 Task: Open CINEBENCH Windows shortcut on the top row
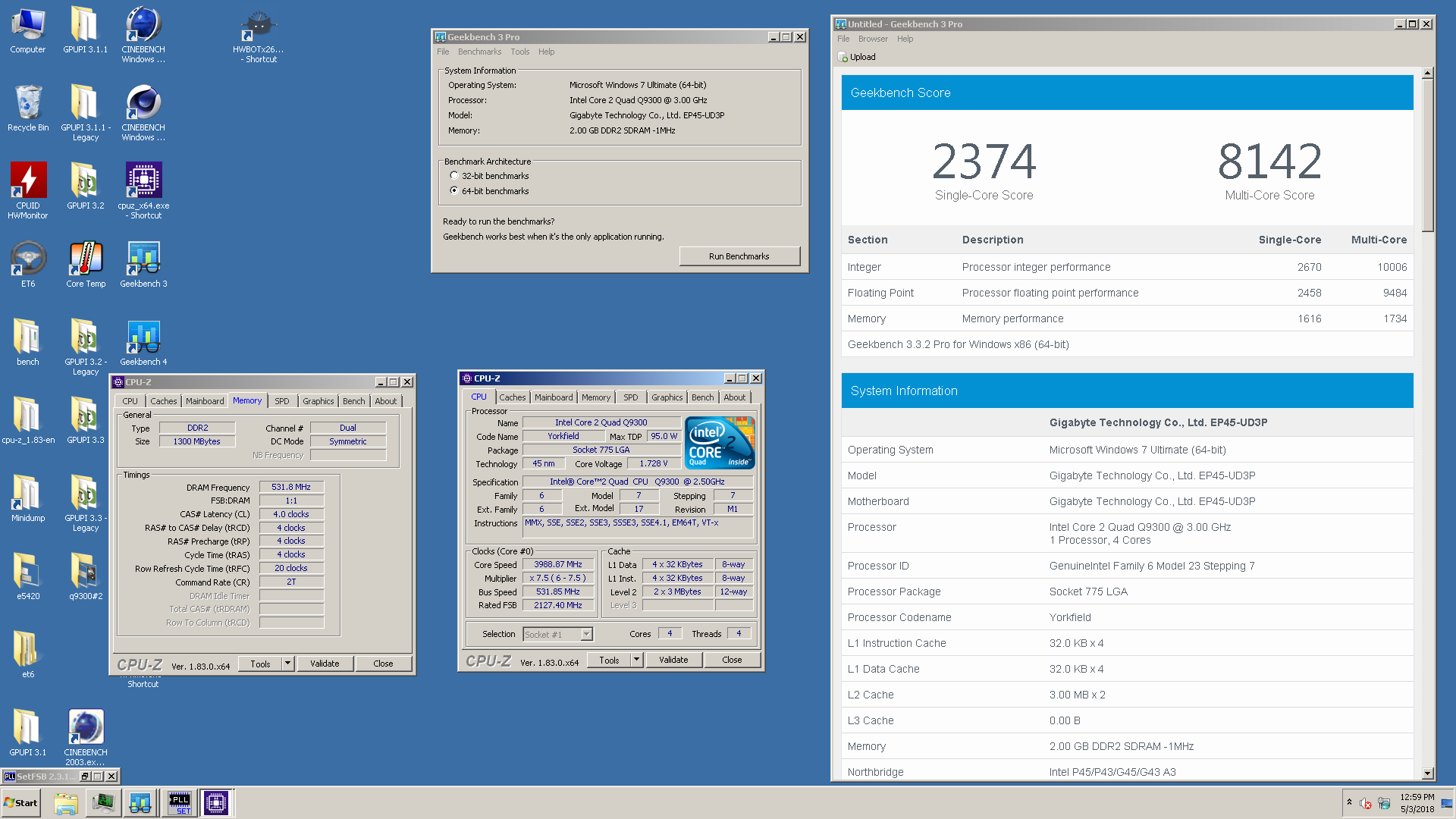[x=143, y=35]
